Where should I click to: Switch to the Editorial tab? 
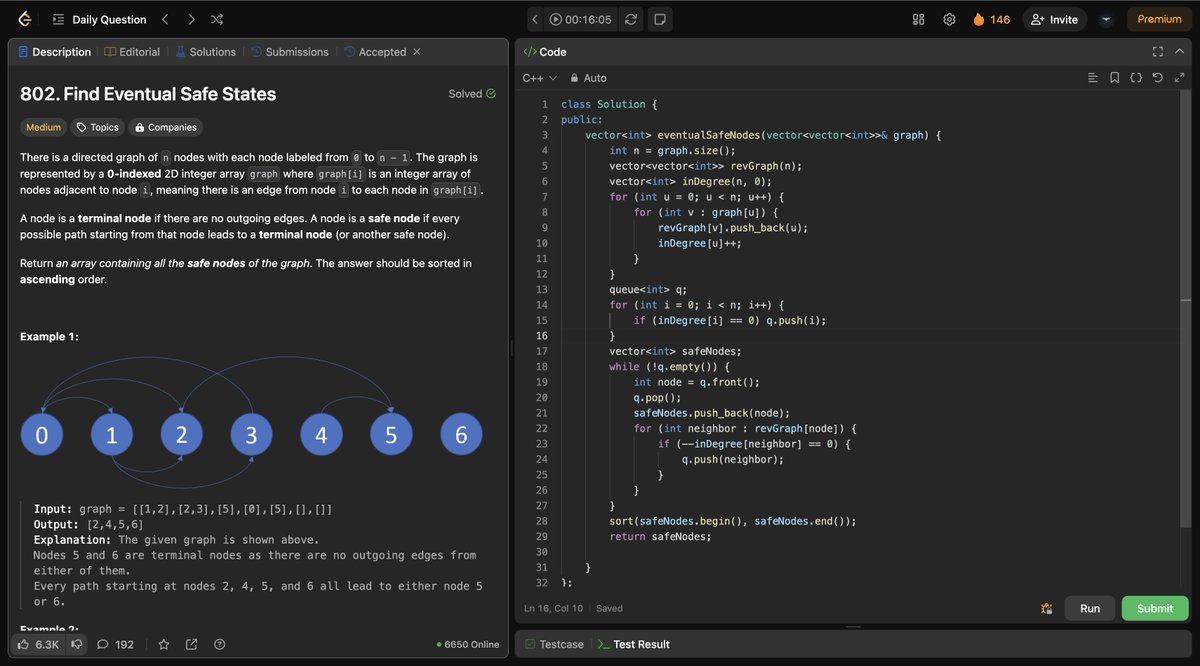pyautogui.click(x=131, y=51)
